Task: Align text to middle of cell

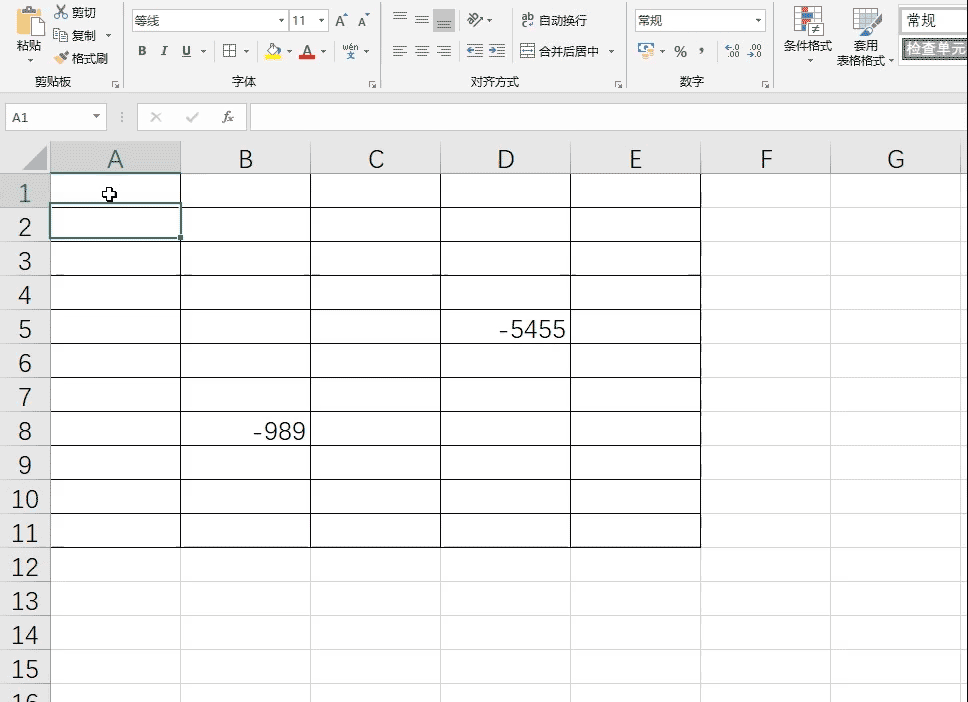Action: (422, 20)
